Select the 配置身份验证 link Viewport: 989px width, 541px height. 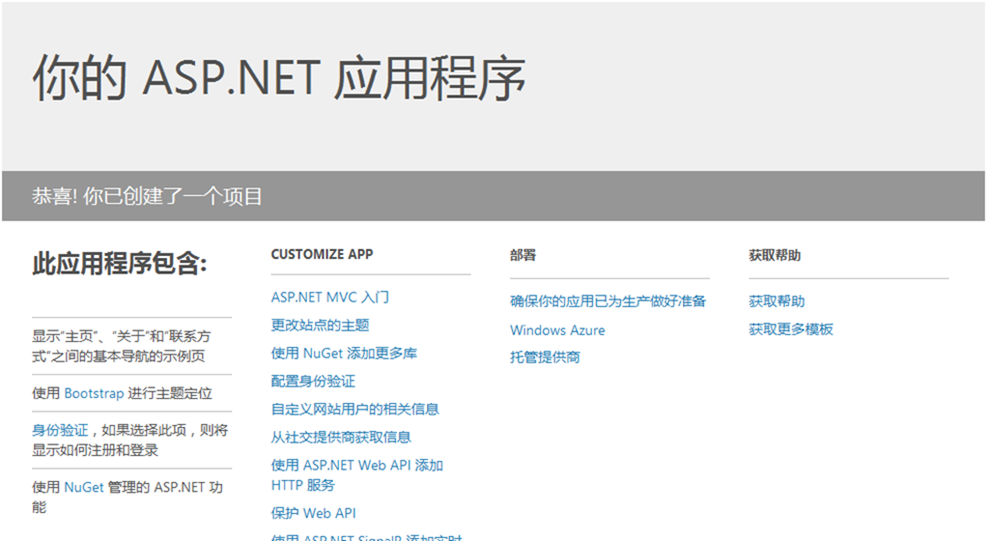click(313, 381)
